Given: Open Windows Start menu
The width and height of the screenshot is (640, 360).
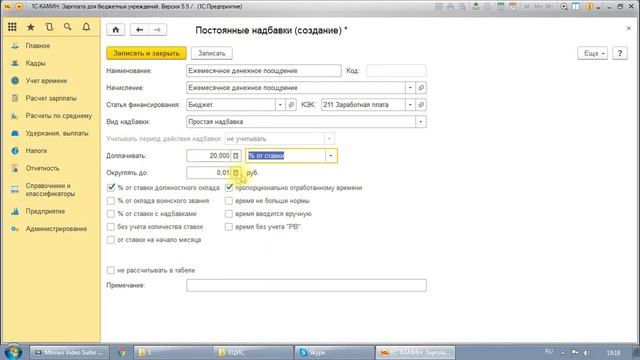Looking at the screenshot, I should tap(13, 352).
